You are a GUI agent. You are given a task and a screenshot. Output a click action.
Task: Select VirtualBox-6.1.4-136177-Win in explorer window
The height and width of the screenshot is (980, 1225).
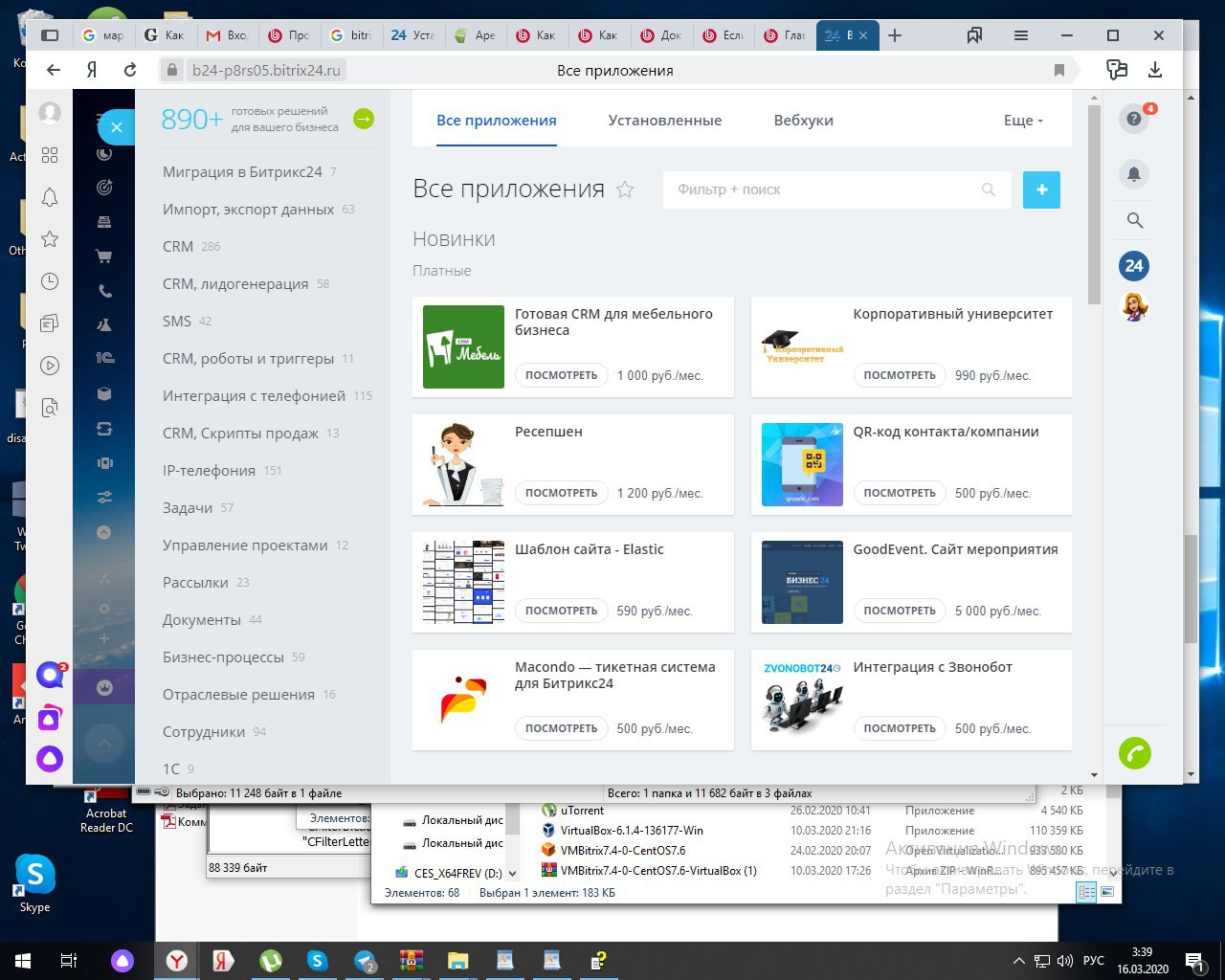pos(632,831)
